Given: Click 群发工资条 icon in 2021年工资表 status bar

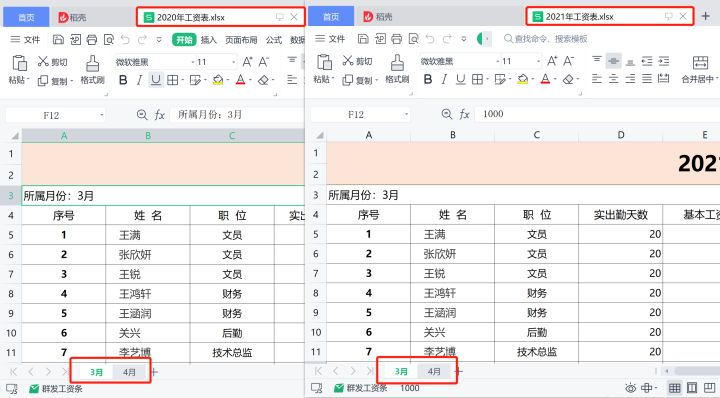Looking at the screenshot, I should point(339,388).
